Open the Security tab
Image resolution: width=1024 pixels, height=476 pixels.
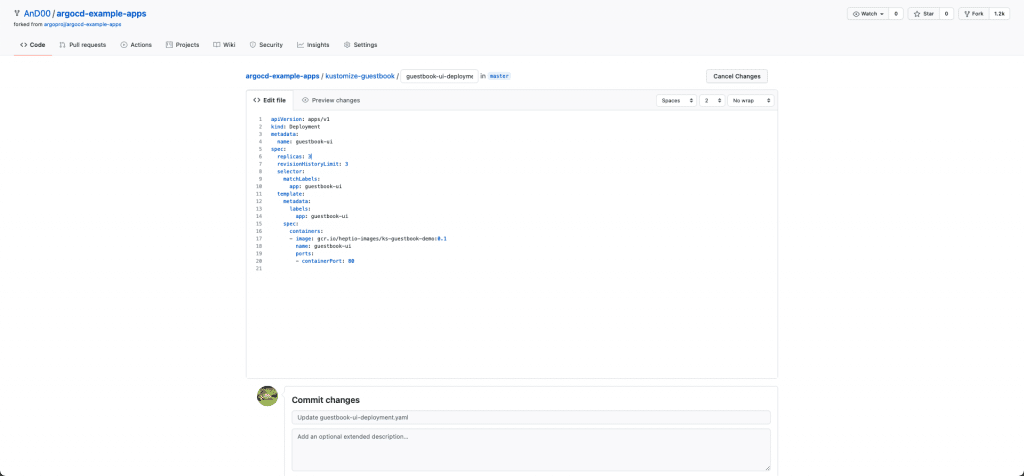[266, 45]
